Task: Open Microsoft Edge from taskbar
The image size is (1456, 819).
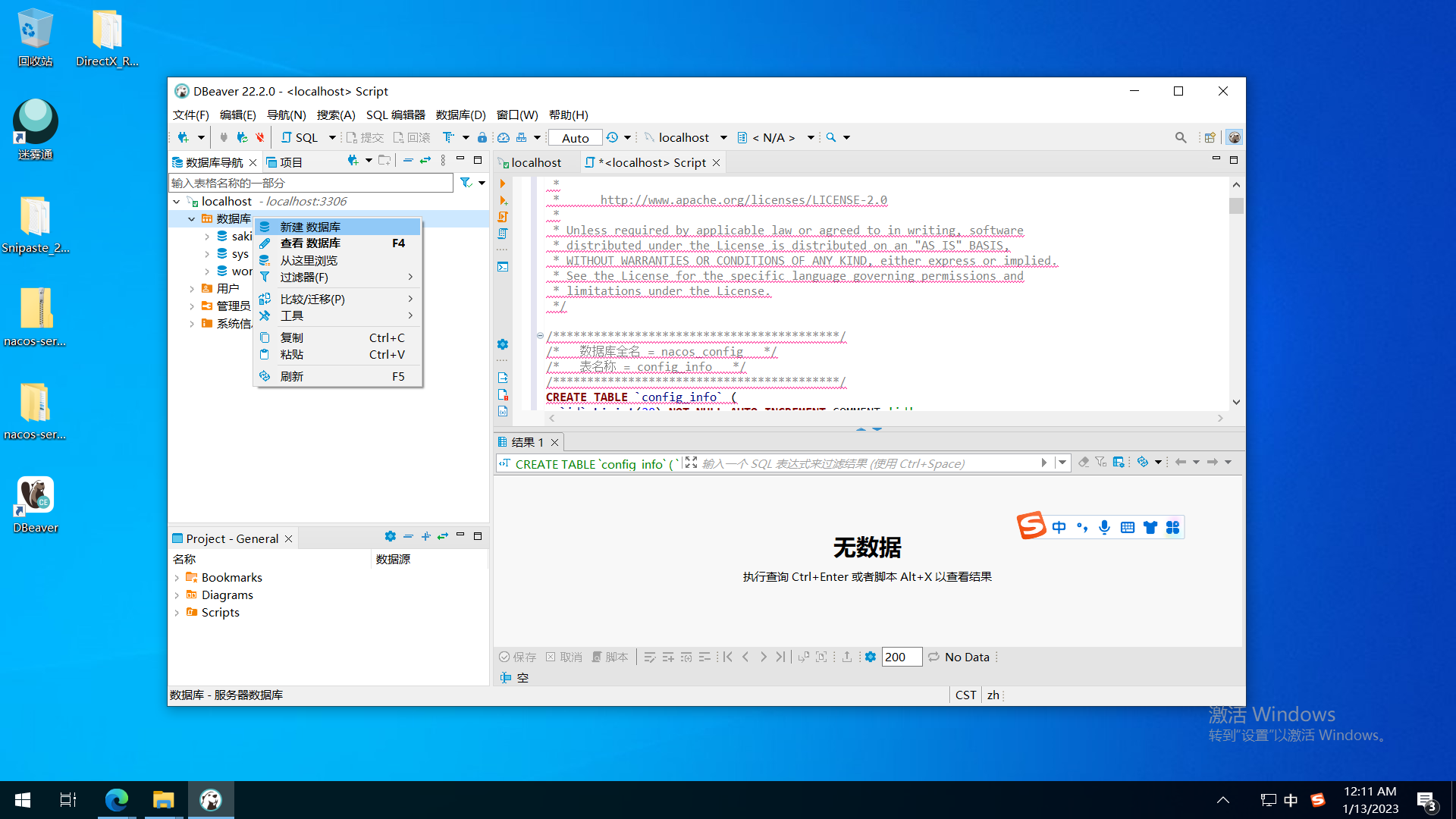Action: [x=117, y=800]
